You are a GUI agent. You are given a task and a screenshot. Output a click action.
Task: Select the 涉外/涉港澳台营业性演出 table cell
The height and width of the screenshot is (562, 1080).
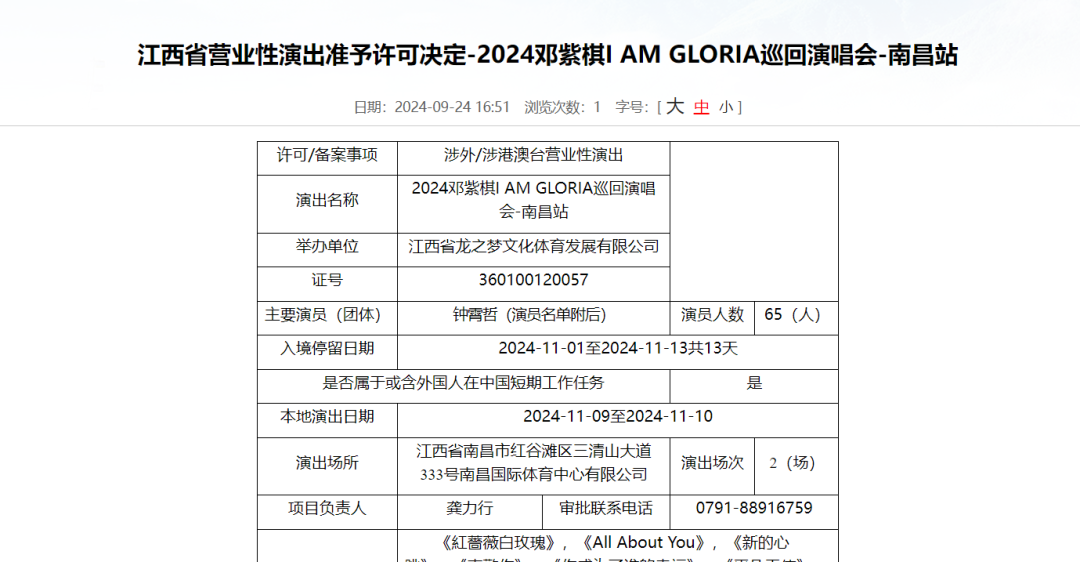click(533, 155)
